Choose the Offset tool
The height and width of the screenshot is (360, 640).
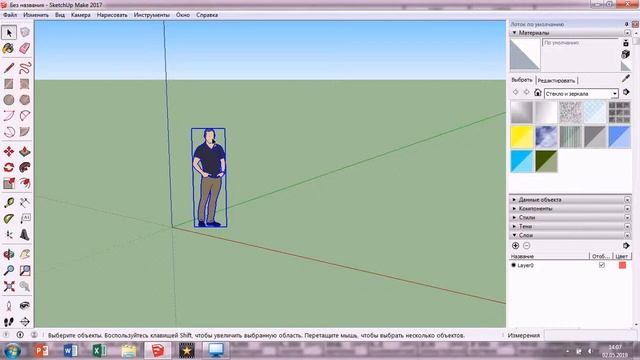point(25,184)
